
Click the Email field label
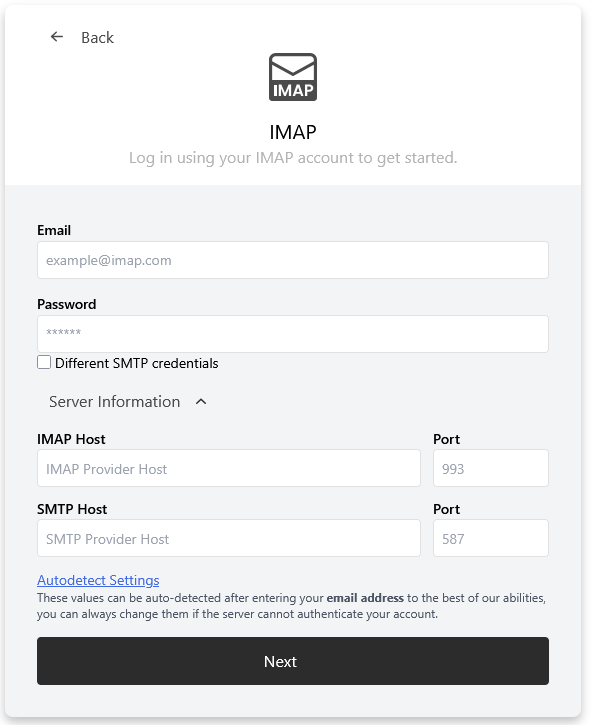[x=54, y=230]
